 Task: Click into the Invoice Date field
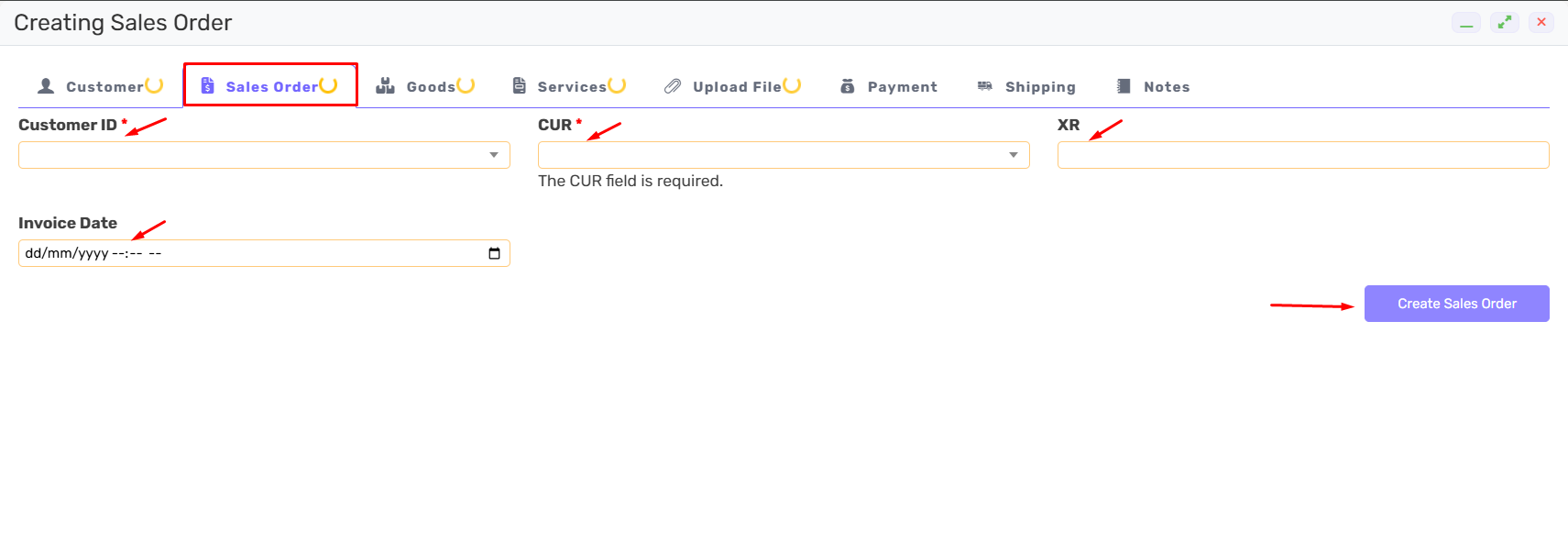click(264, 253)
